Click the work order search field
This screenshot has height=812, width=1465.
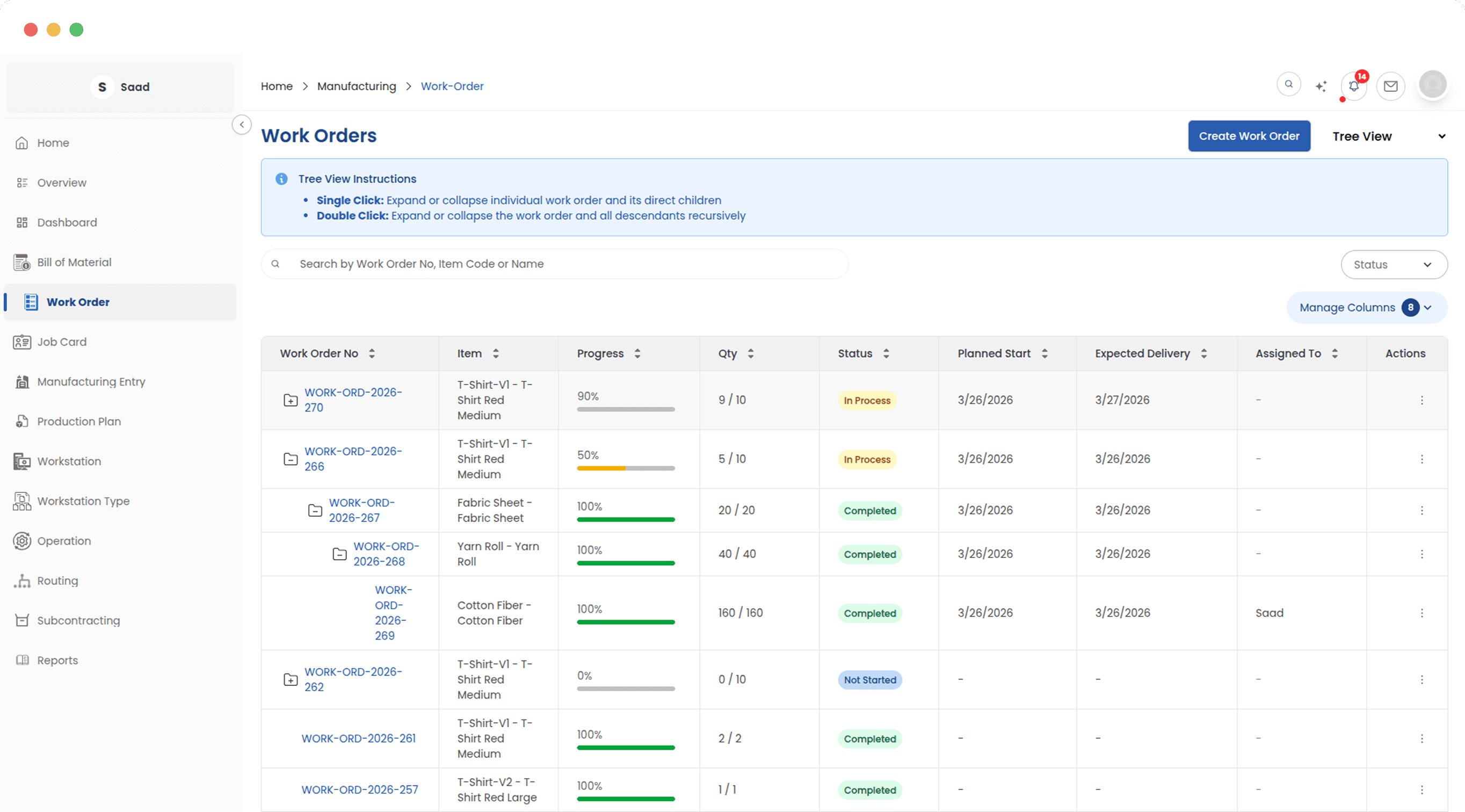pos(563,264)
